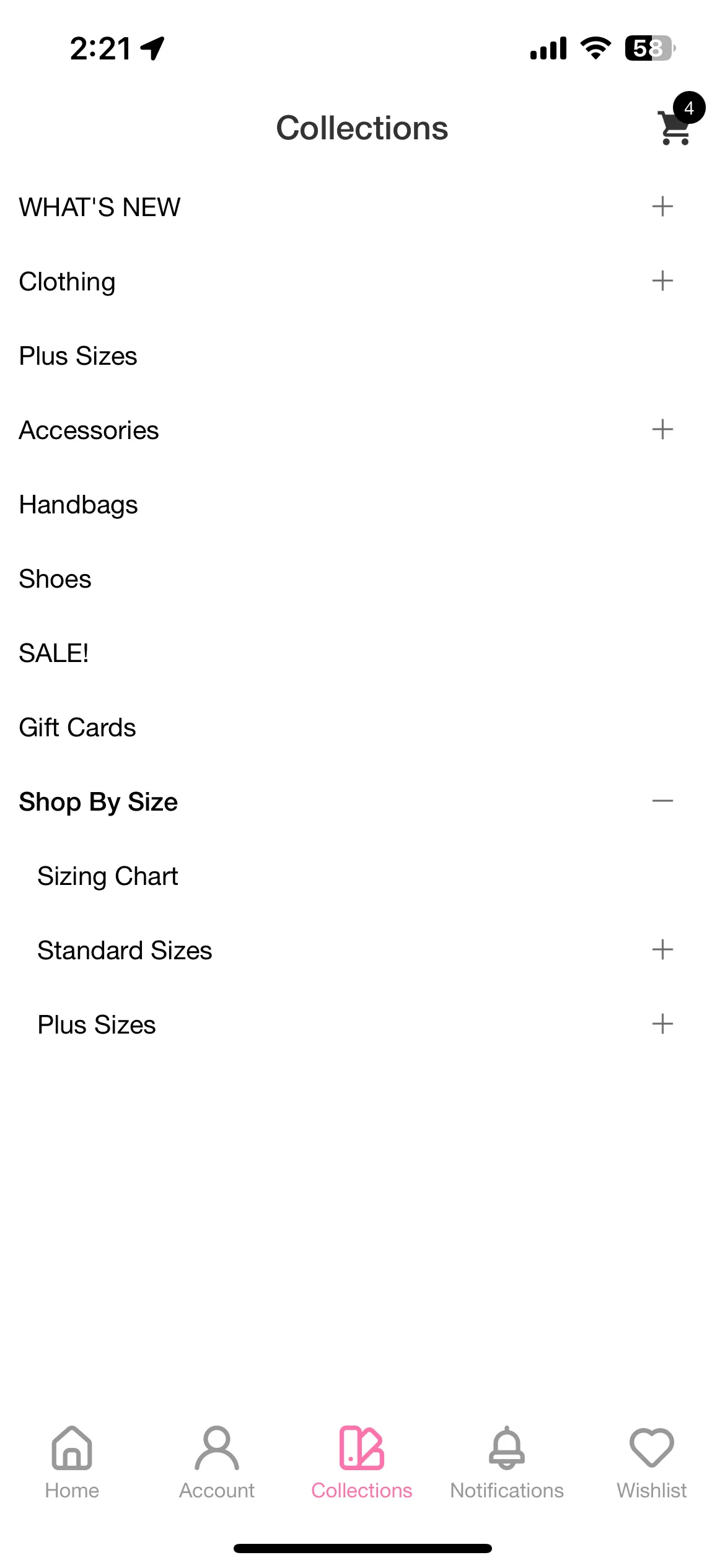View the Sizing Chart

[108, 876]
